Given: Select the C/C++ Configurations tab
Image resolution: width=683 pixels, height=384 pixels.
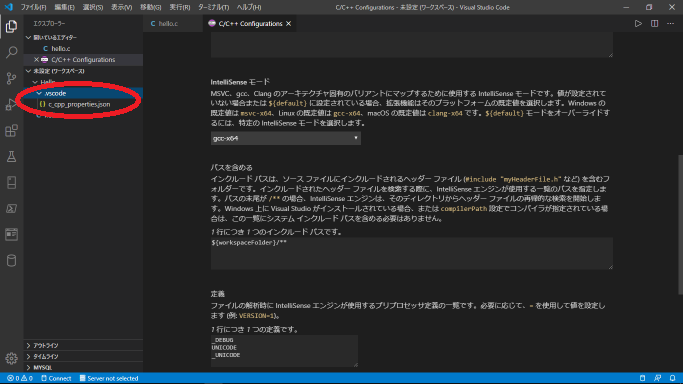Looking at the screenshot, I should [250, 24].
